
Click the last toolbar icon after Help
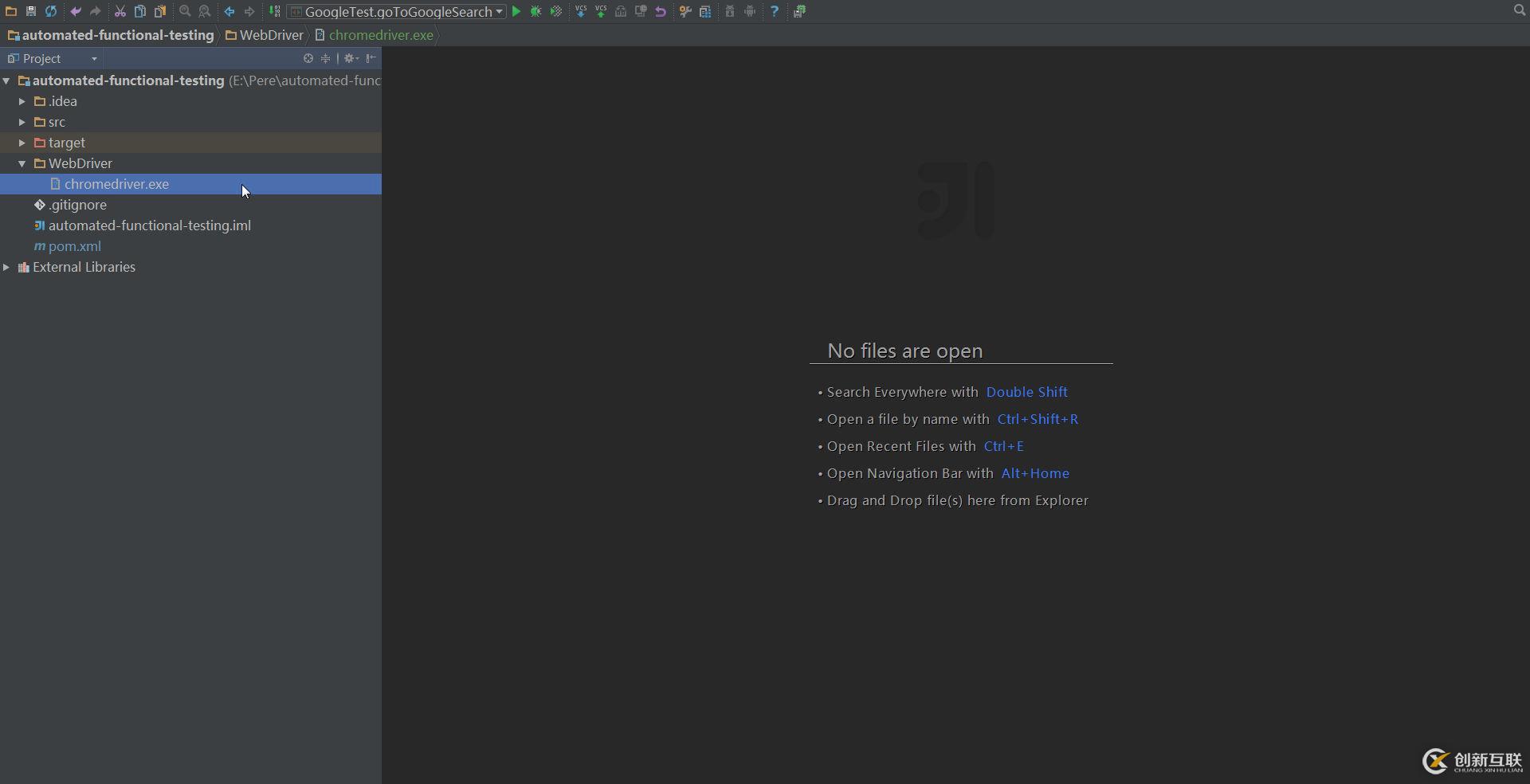[799, 11]
